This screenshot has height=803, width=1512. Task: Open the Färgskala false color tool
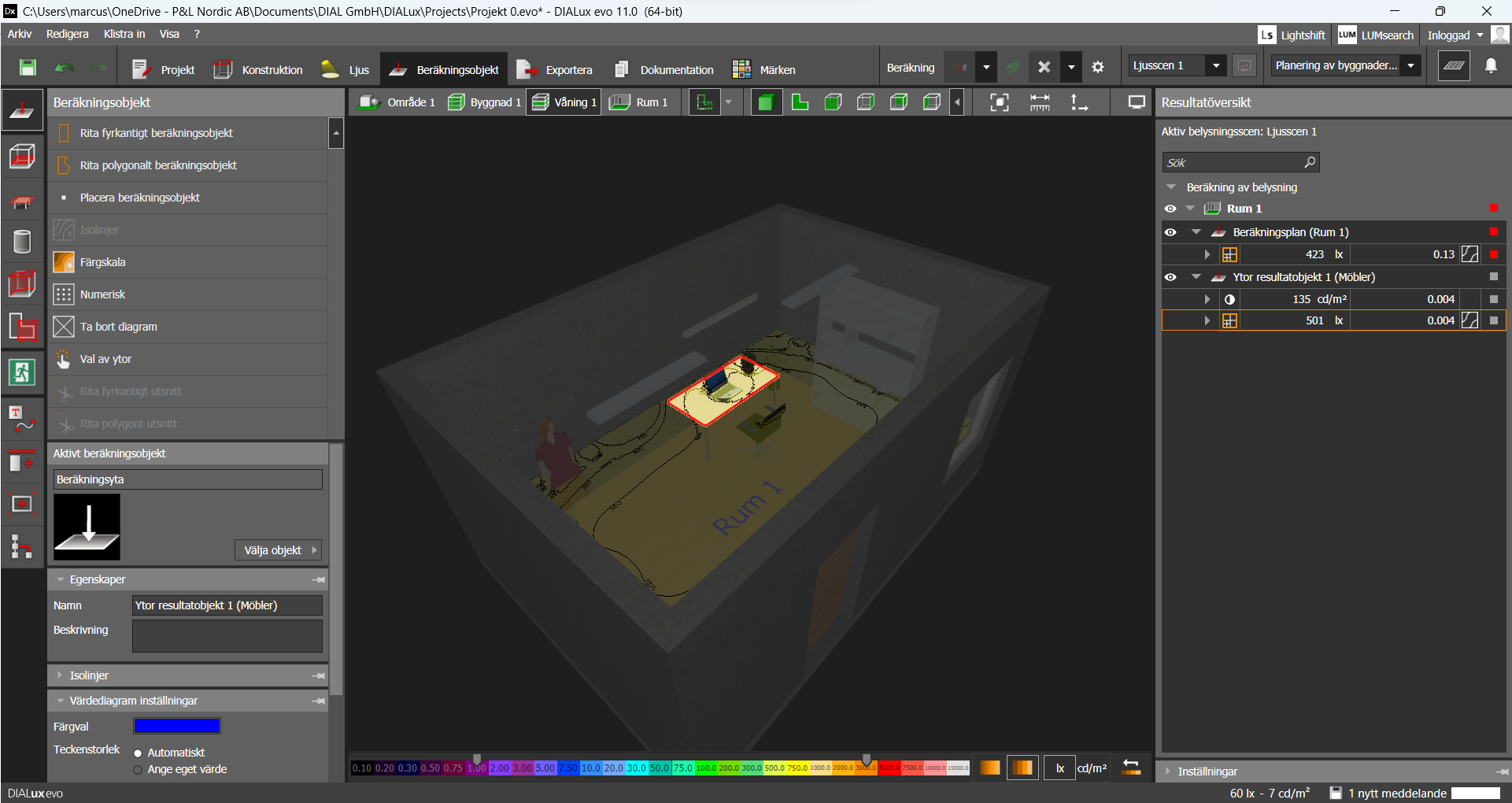188,262
